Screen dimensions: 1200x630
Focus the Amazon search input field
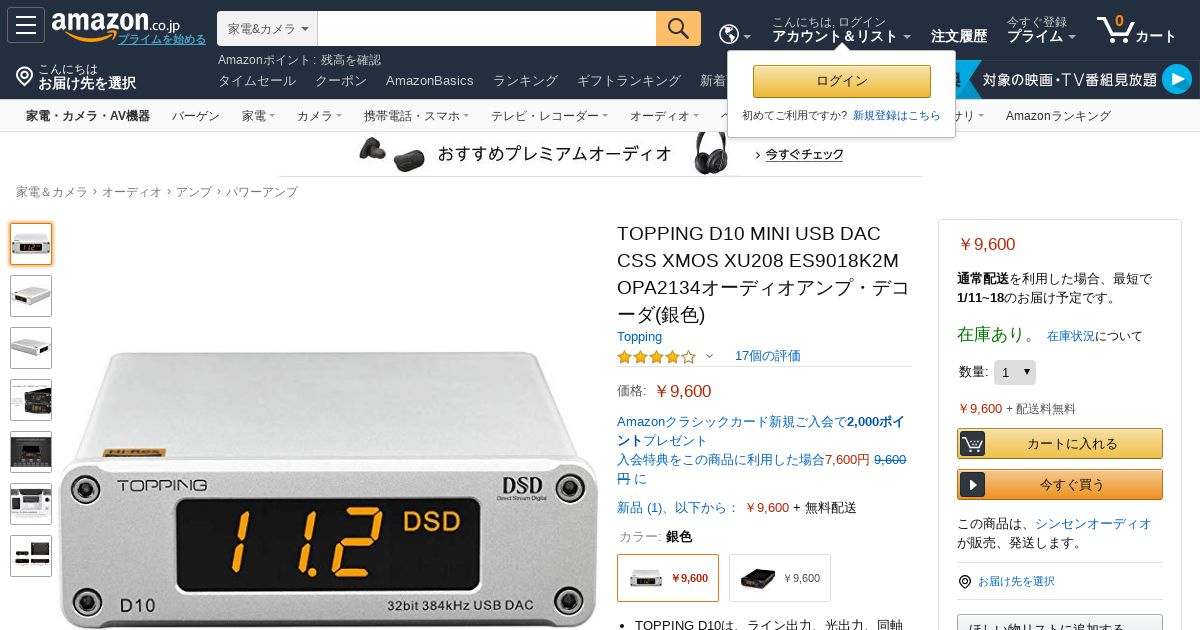(487, 28)
